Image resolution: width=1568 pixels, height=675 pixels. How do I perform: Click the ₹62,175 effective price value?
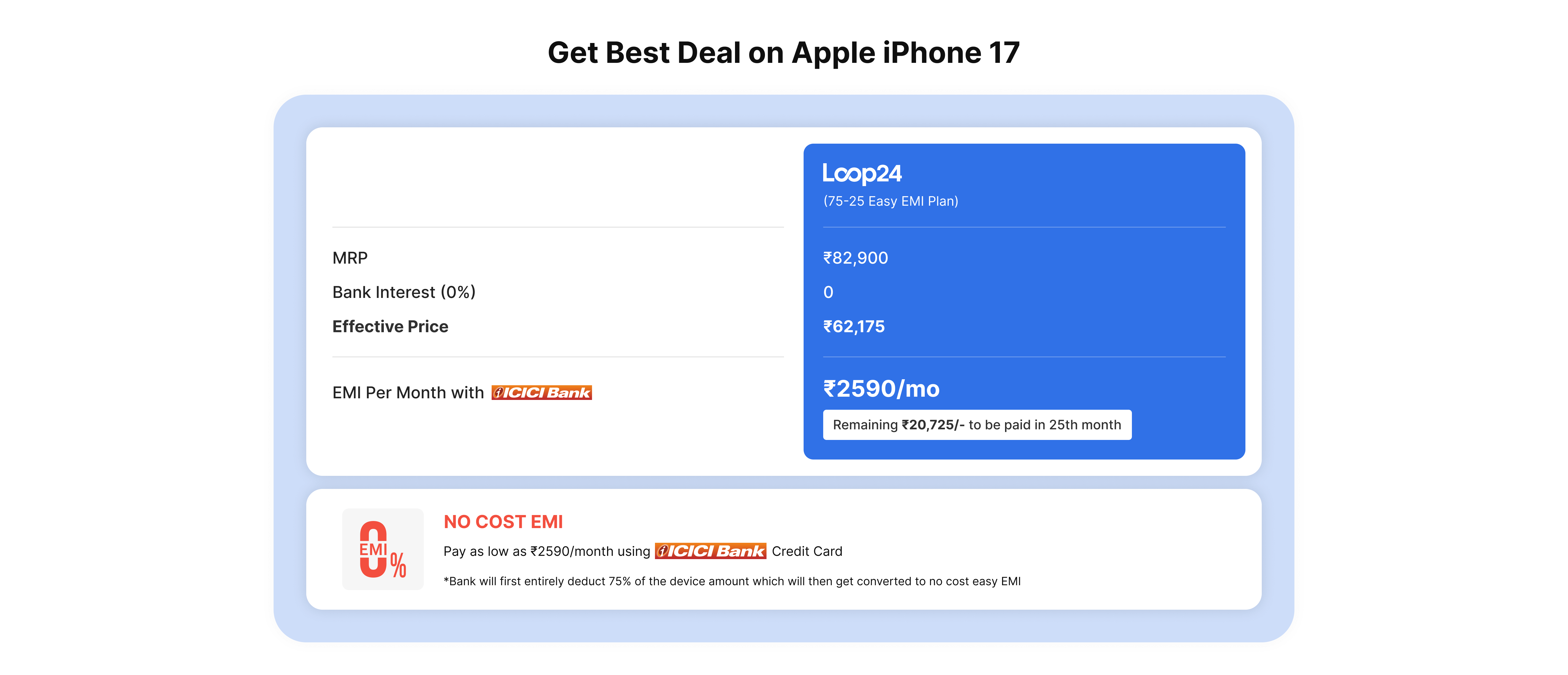(x=853, y=326)
